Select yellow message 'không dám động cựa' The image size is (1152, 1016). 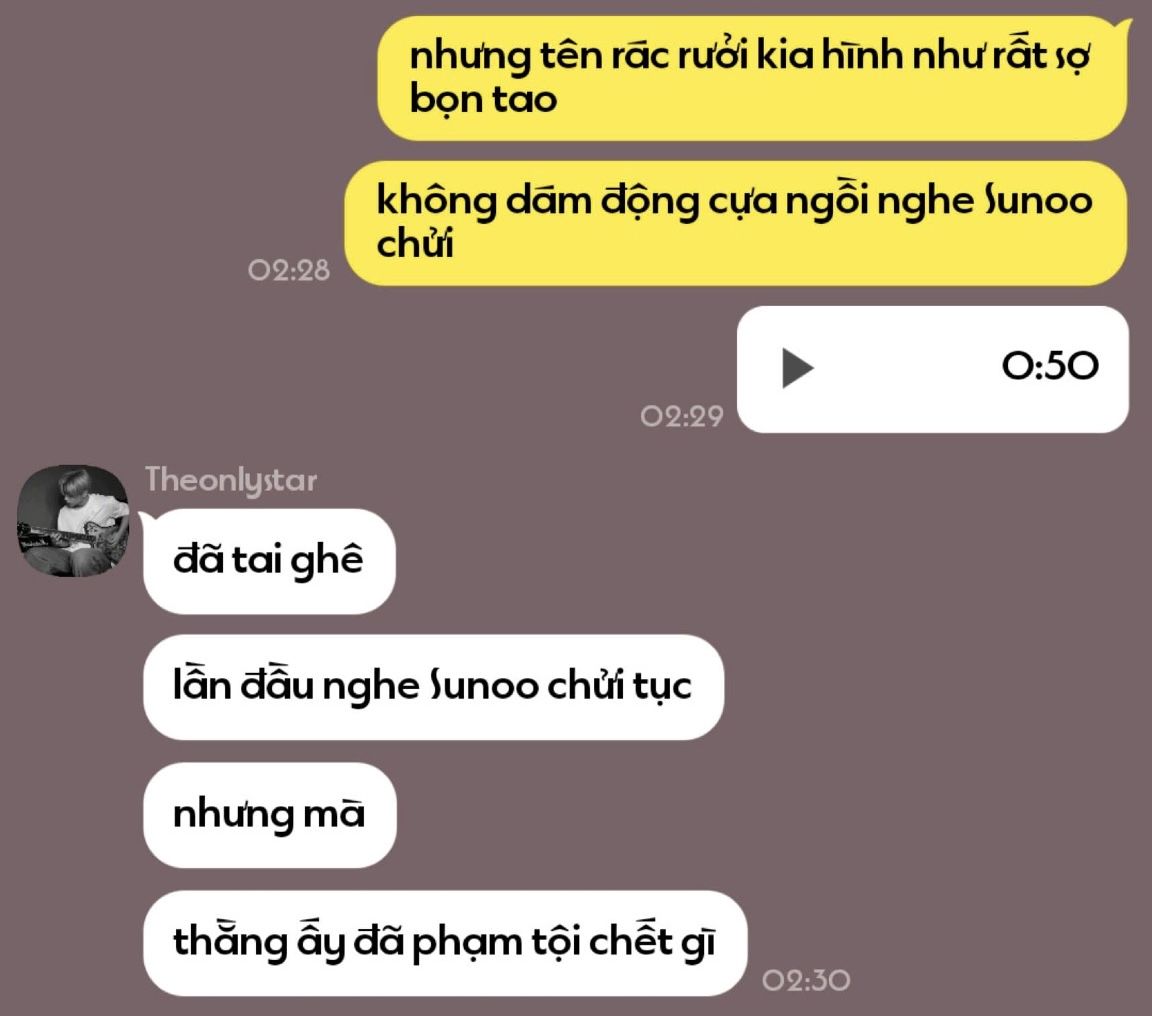[735, 223]
